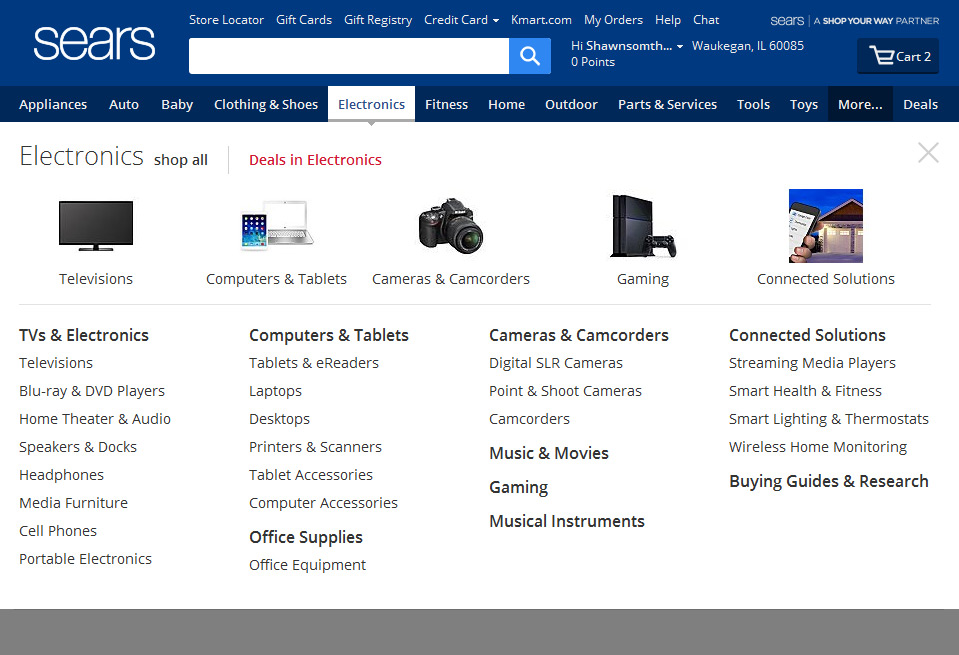Click the Store Locator link
The width and height of the screenshot is (959, 655).
(x=226, y=20)
